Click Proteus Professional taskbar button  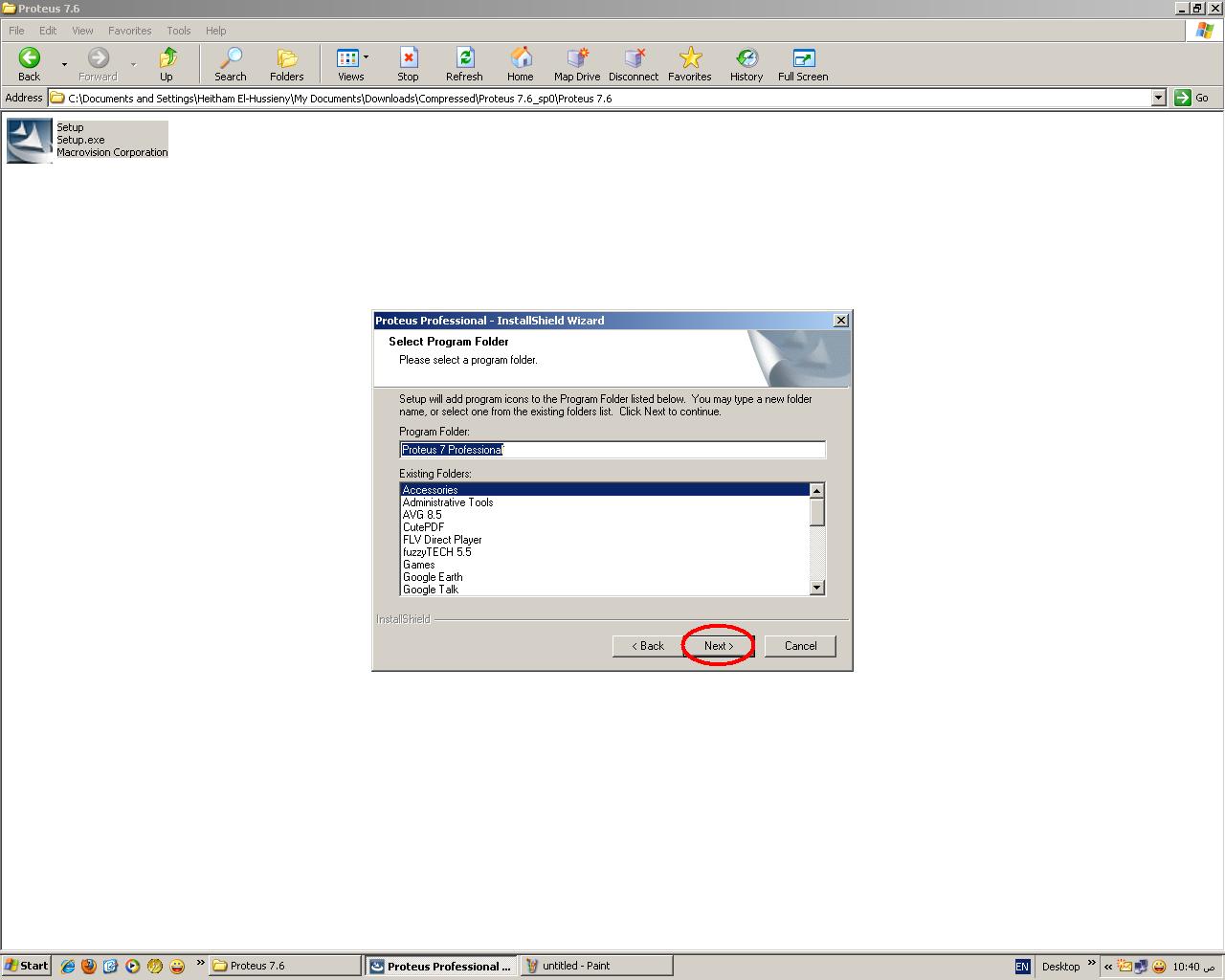441,966
